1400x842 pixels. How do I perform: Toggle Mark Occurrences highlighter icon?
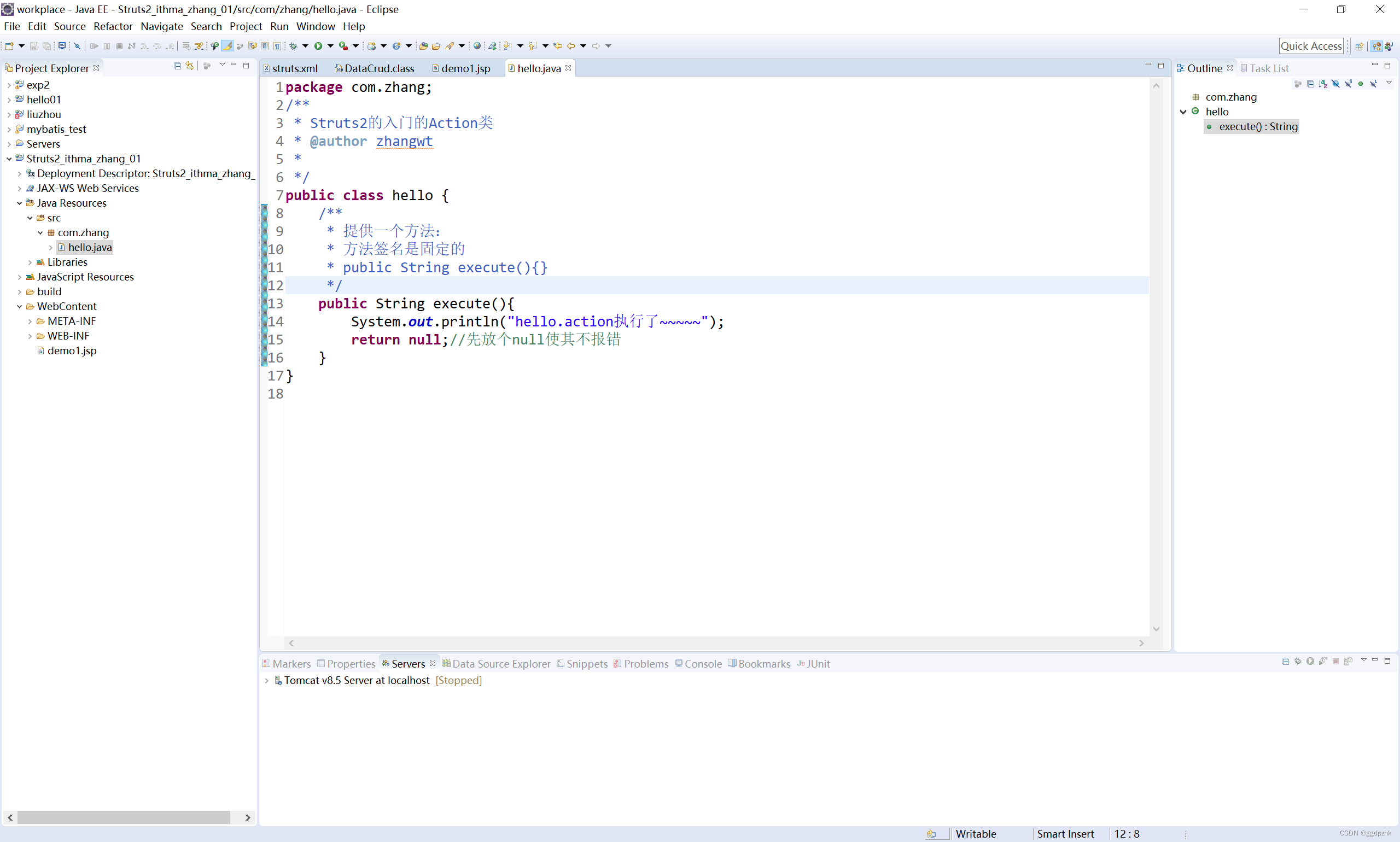coord(227,46)
